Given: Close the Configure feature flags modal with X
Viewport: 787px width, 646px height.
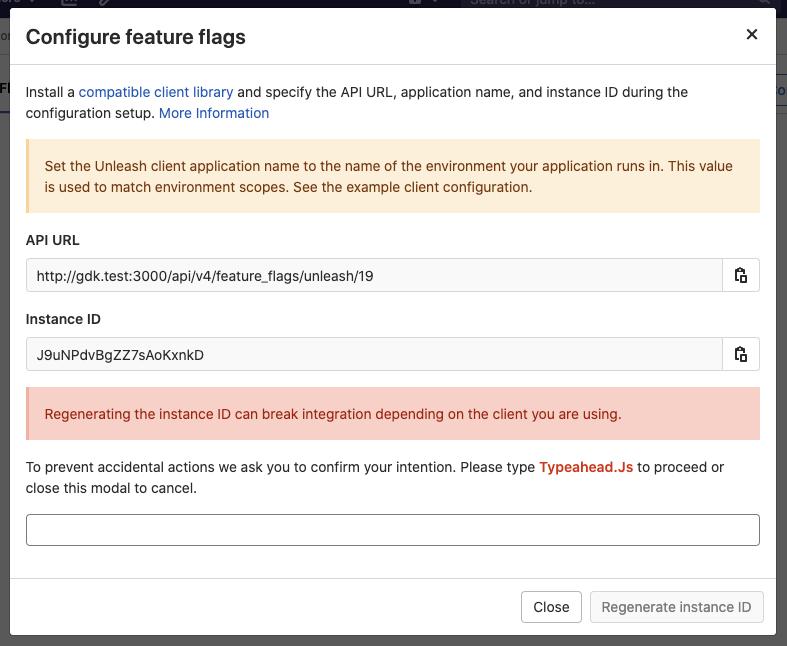Looking at the screenshot, I should tap(752, 35).
